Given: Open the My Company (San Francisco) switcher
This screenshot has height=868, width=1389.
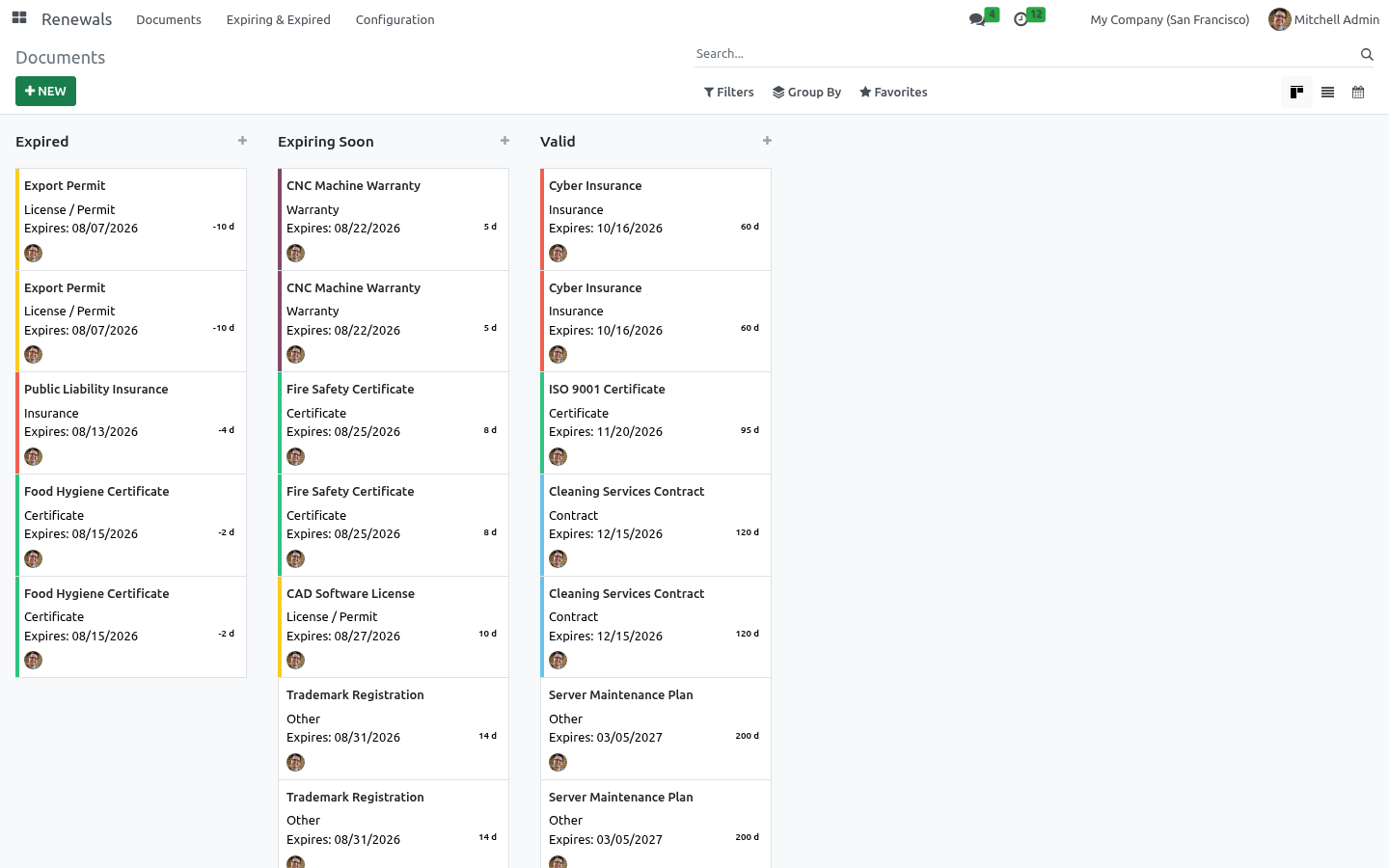Looking at the screenshot, I should (1169, 19).
